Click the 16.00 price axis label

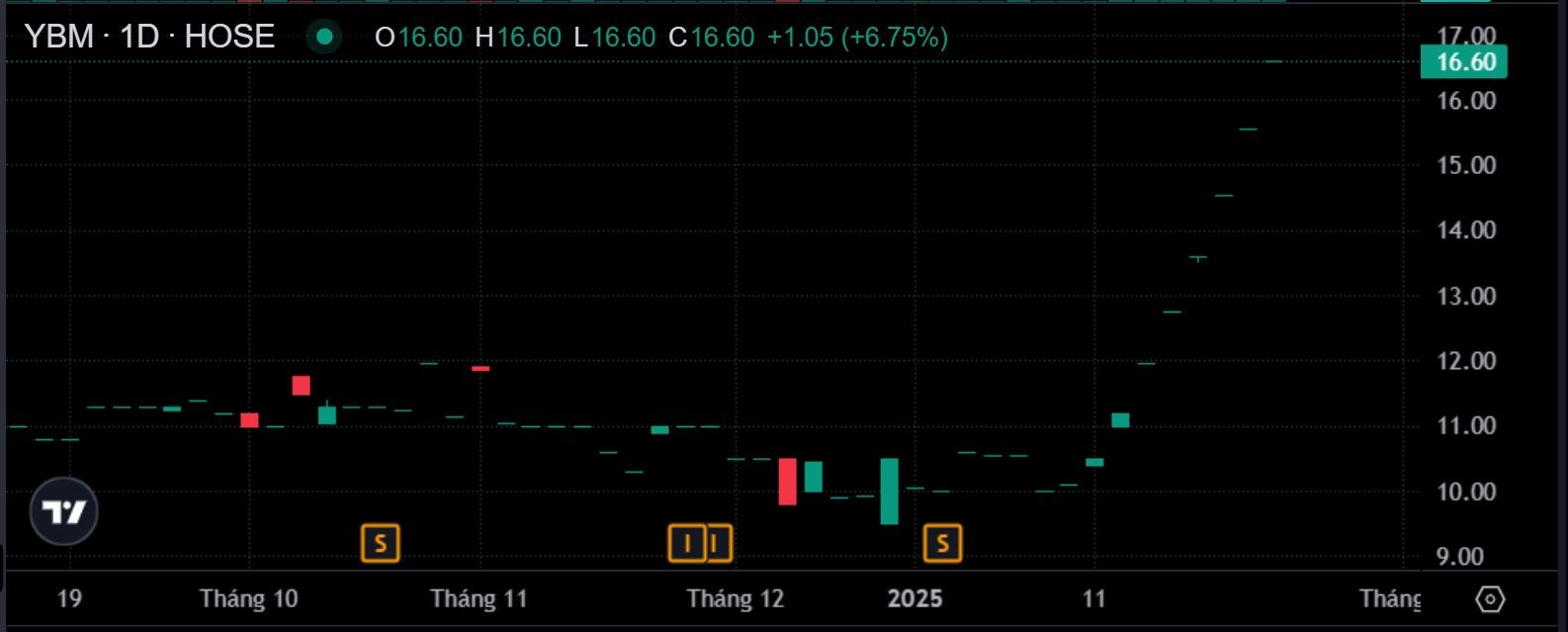click(1466, 100)
